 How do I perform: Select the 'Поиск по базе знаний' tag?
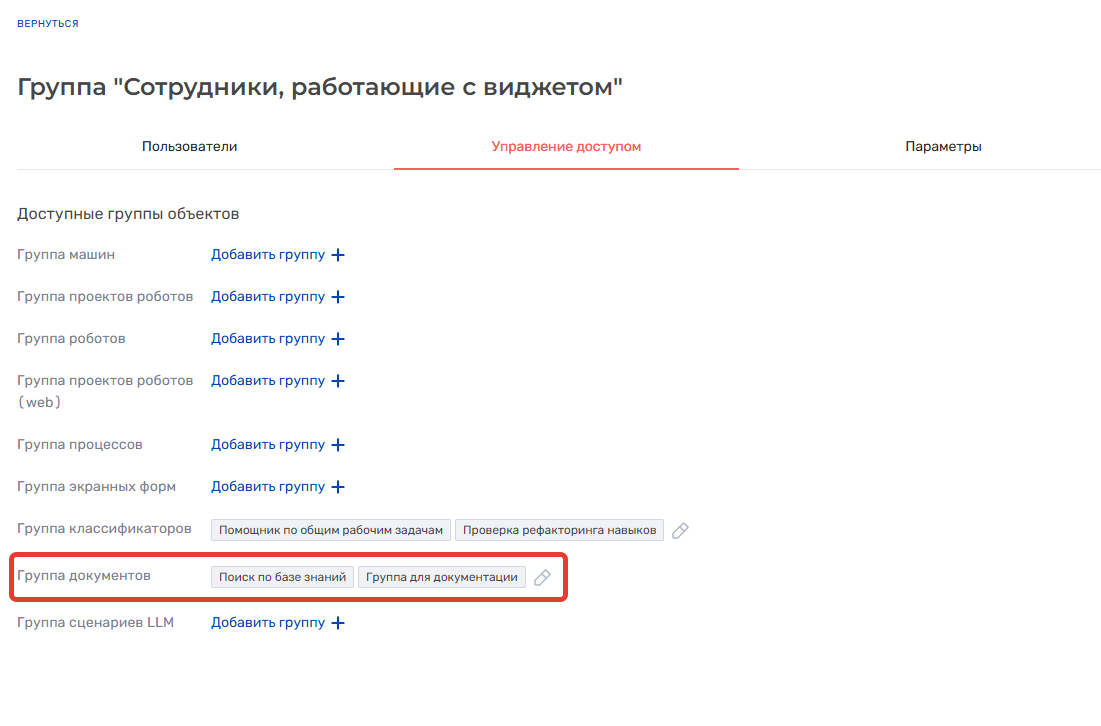pos(282,577)
